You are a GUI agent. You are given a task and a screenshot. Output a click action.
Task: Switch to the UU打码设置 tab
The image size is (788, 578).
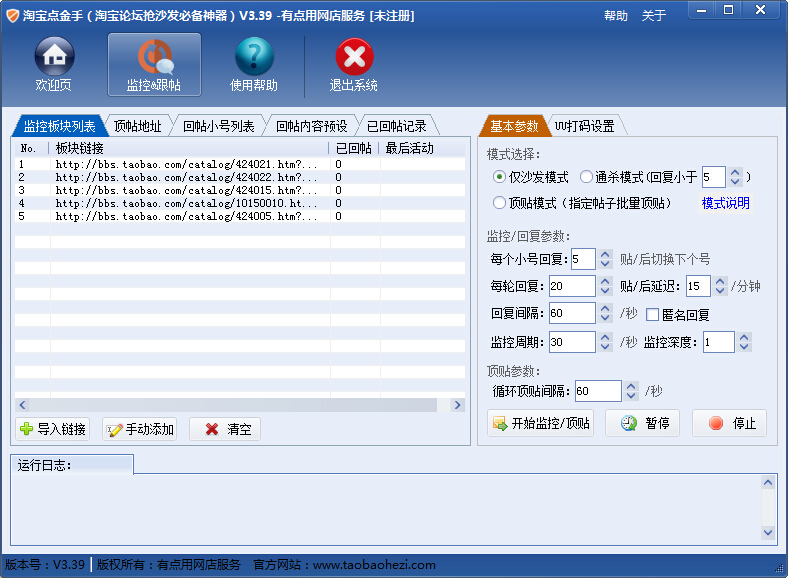[x=585, y=126]
